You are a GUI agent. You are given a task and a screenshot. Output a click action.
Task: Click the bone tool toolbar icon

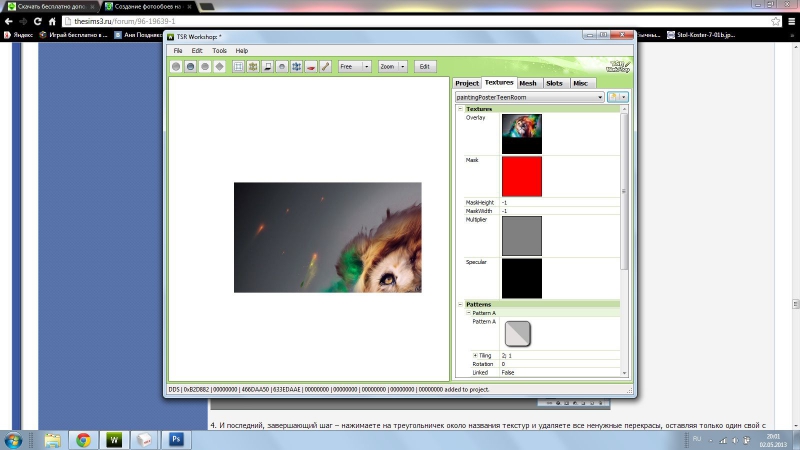click(x=325, y=66)
